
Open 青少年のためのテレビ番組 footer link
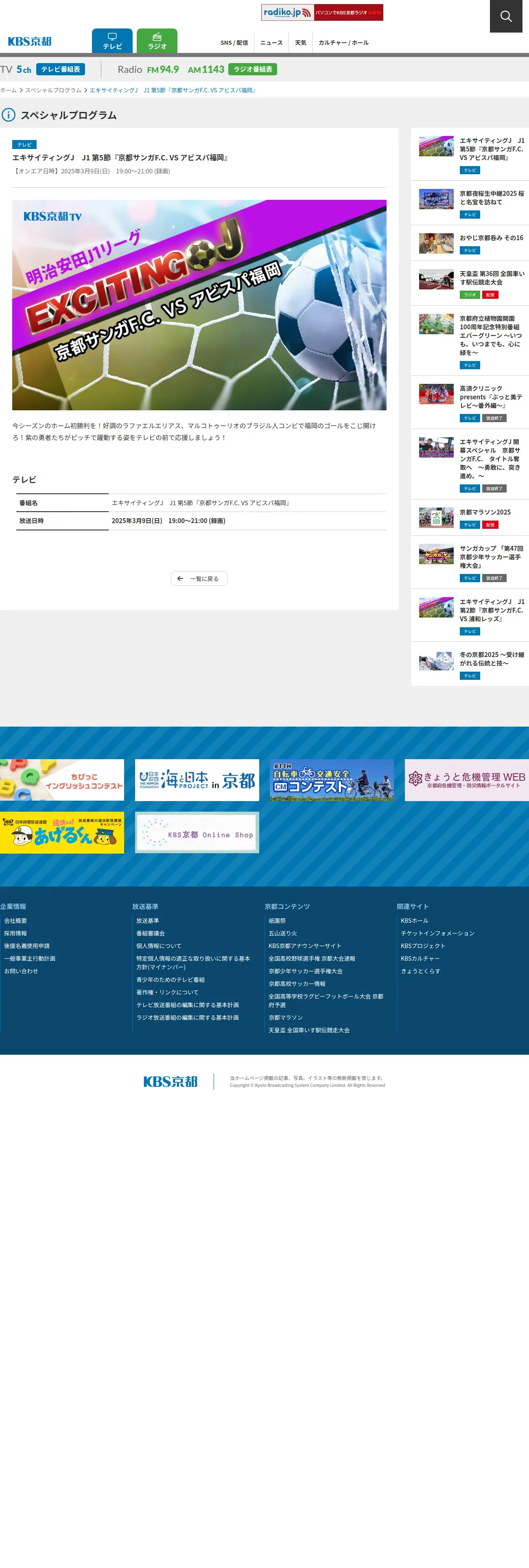(x=171, y=979)
